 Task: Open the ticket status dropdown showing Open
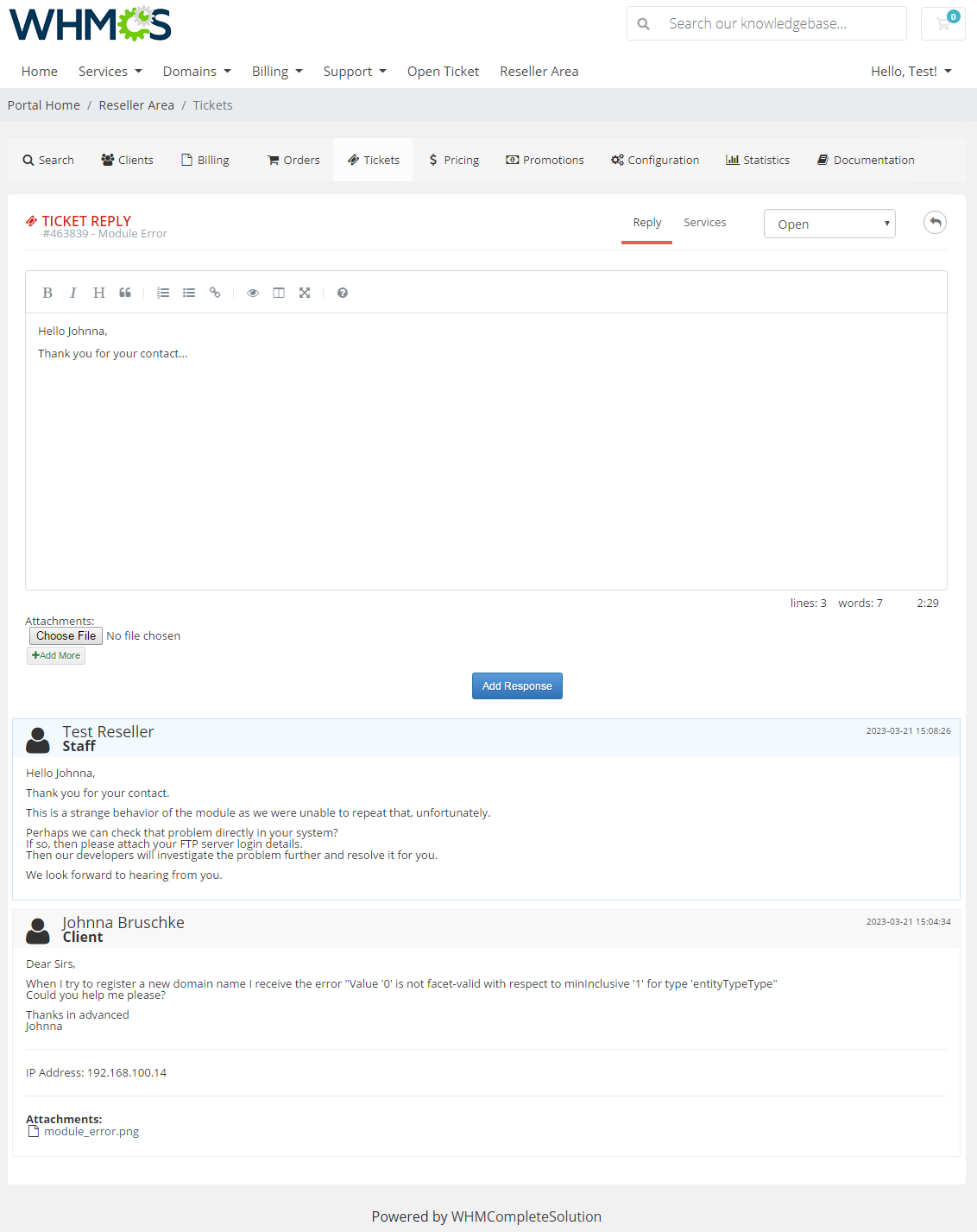829,224
